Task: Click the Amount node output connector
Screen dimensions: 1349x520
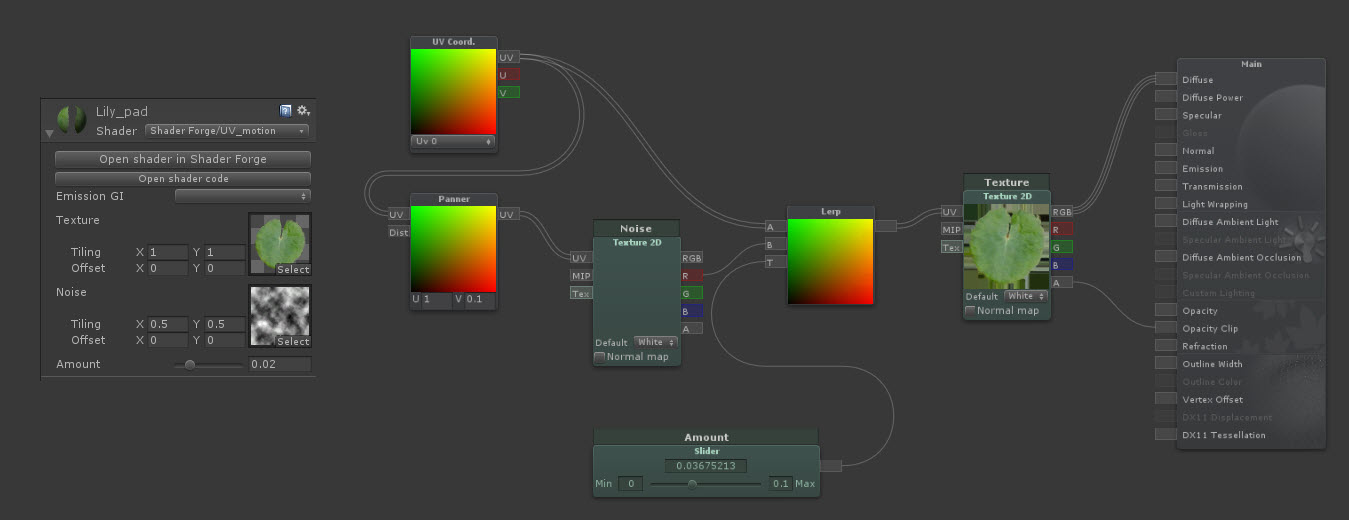Action: point(831,465)
